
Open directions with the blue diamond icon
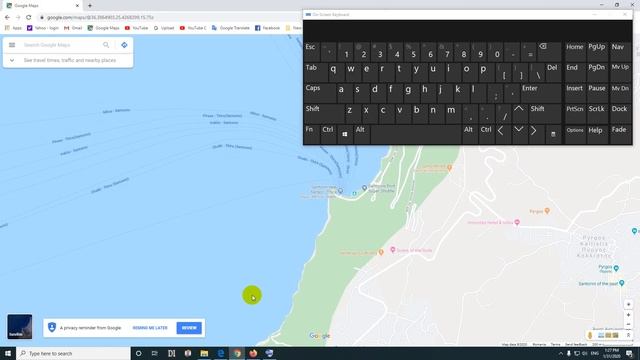point(124,45)
